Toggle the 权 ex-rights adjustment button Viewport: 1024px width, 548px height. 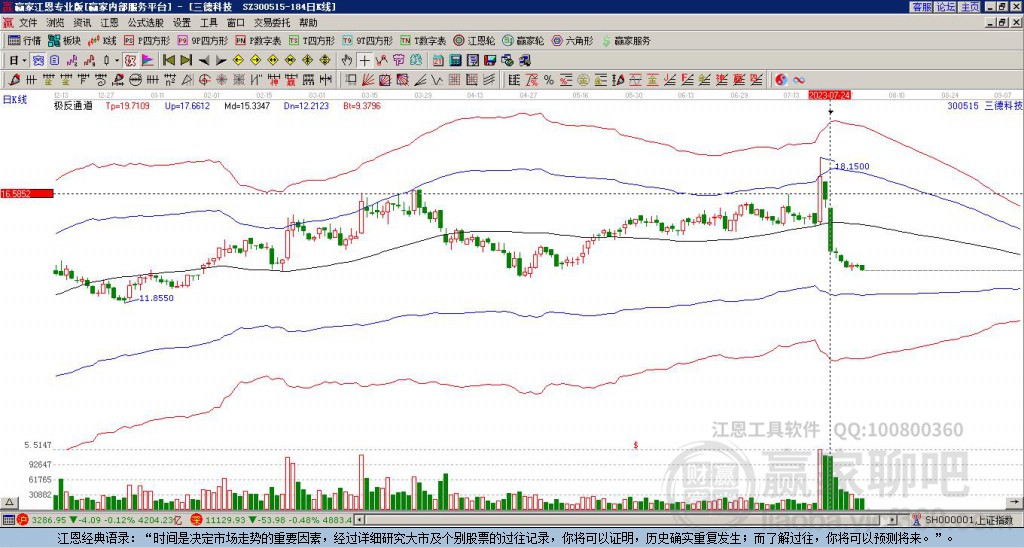pyautogui.click(x=130, y=61)
